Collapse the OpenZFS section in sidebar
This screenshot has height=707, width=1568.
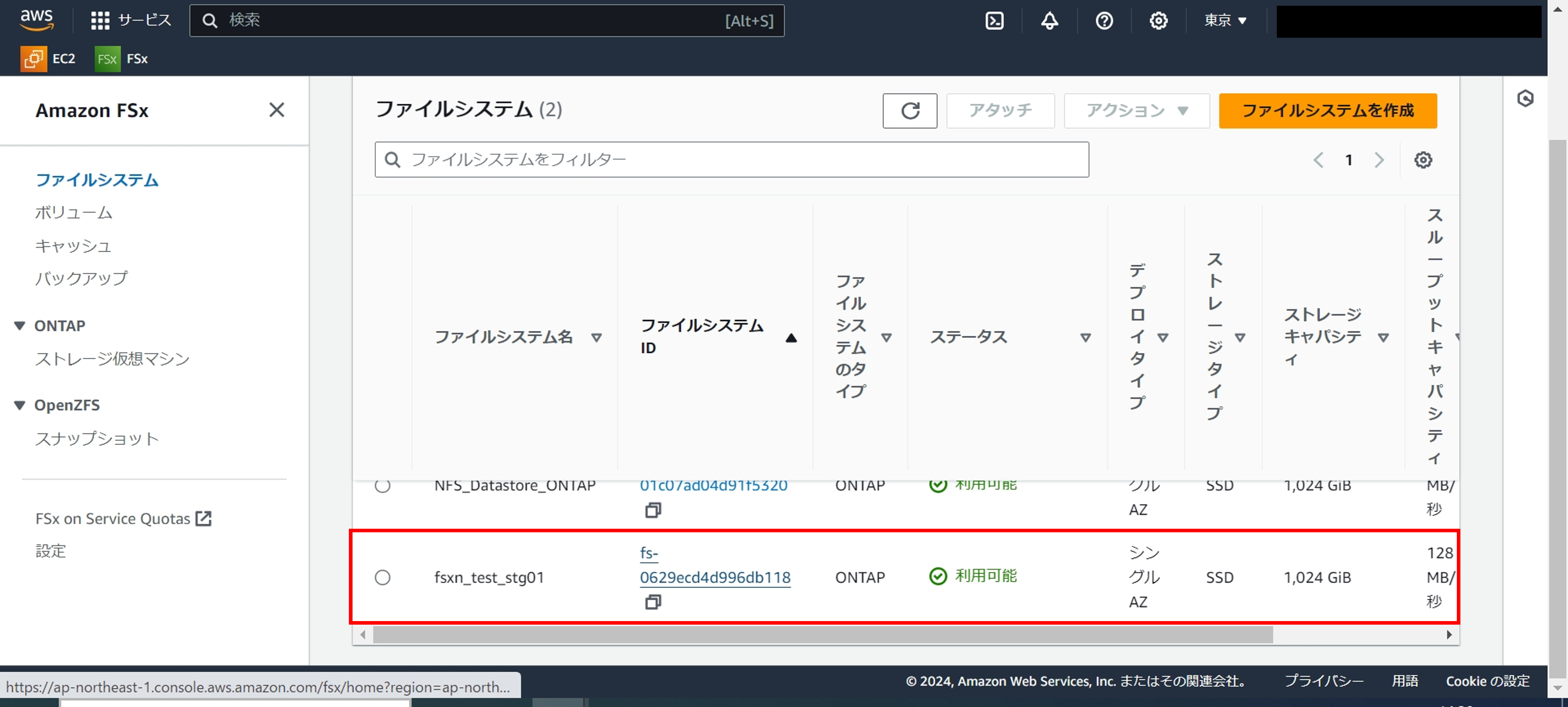click(x=20, y=405)
